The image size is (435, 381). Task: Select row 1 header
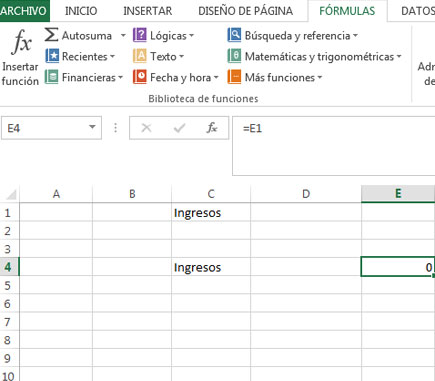9,213
